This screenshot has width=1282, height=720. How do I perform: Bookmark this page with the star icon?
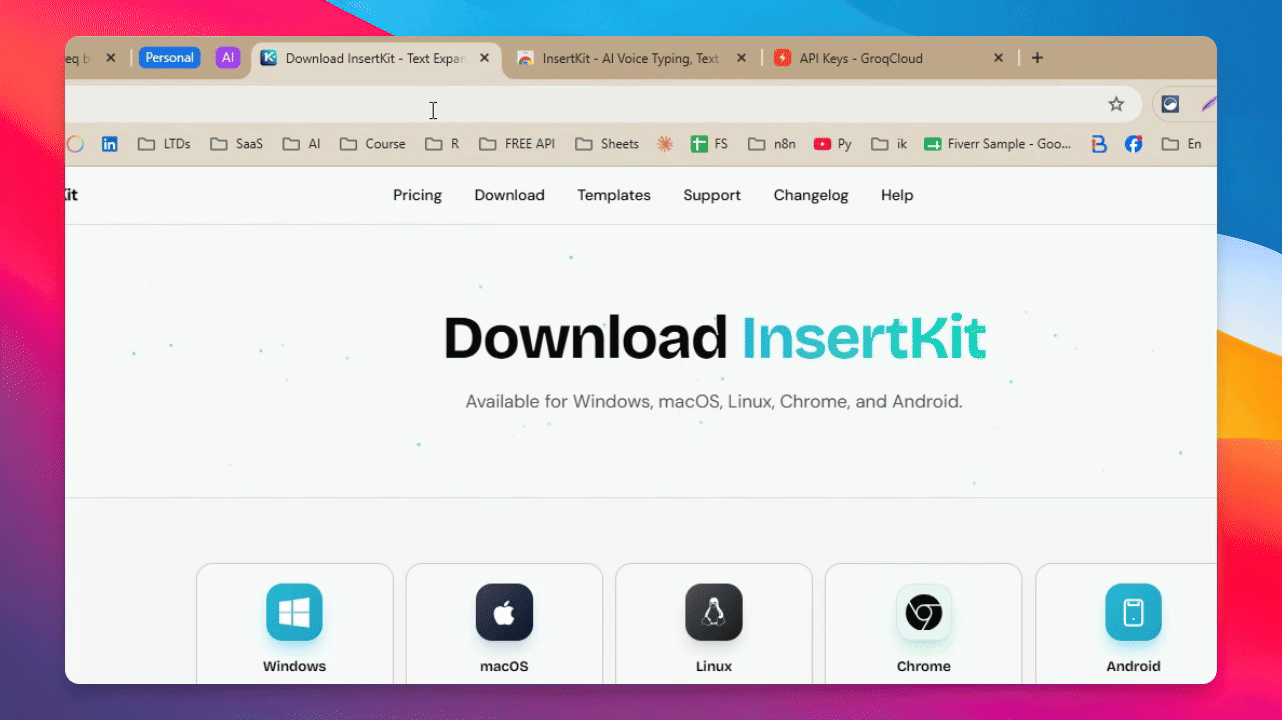(1116, 104)
